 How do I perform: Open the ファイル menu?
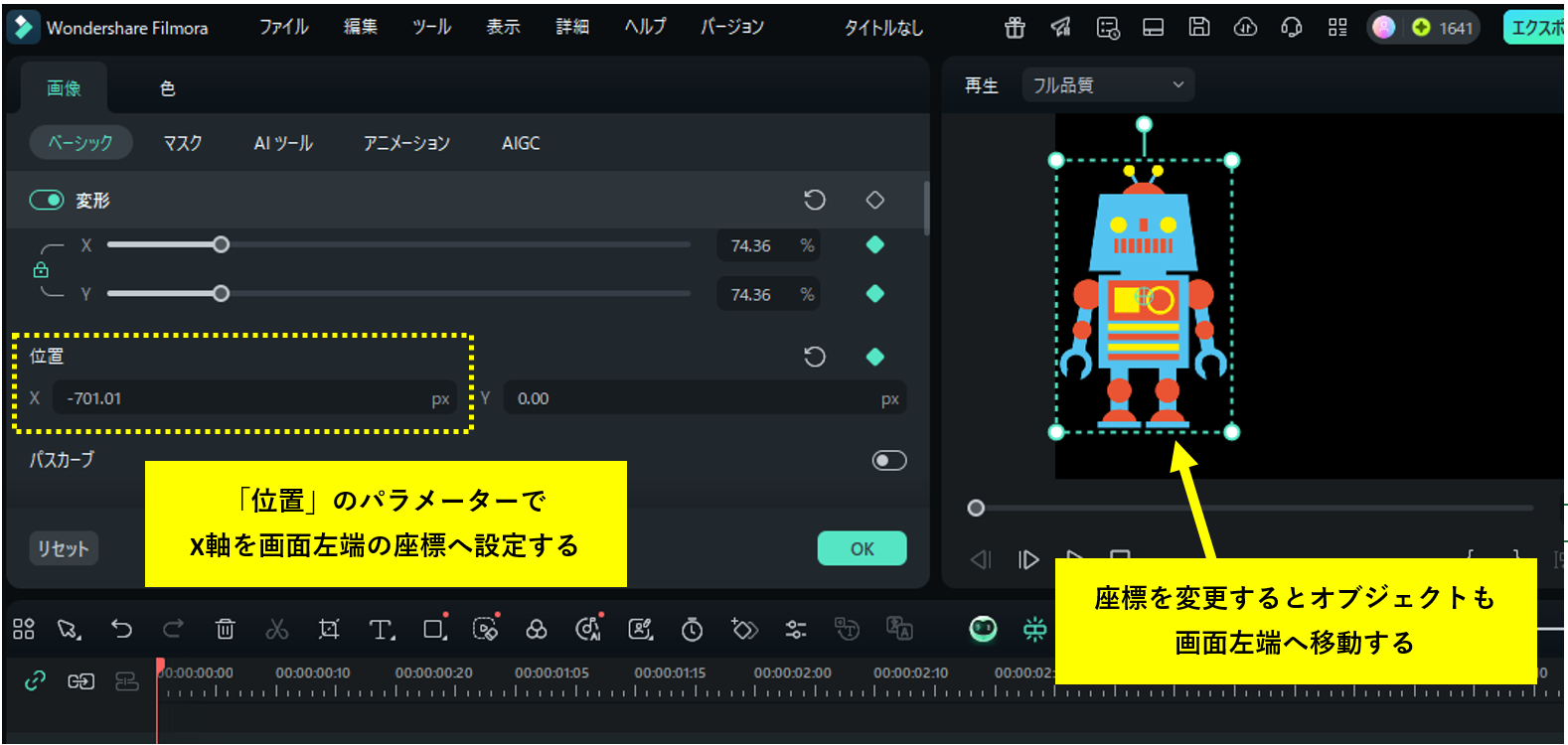(284, 27)
